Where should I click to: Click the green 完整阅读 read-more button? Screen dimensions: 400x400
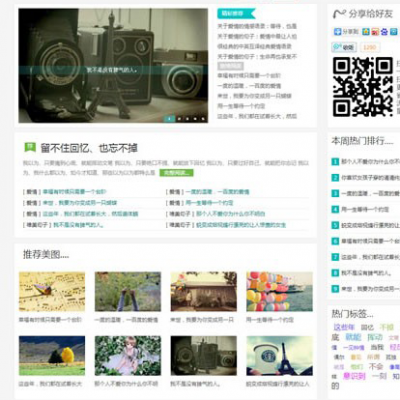[176, 173]
